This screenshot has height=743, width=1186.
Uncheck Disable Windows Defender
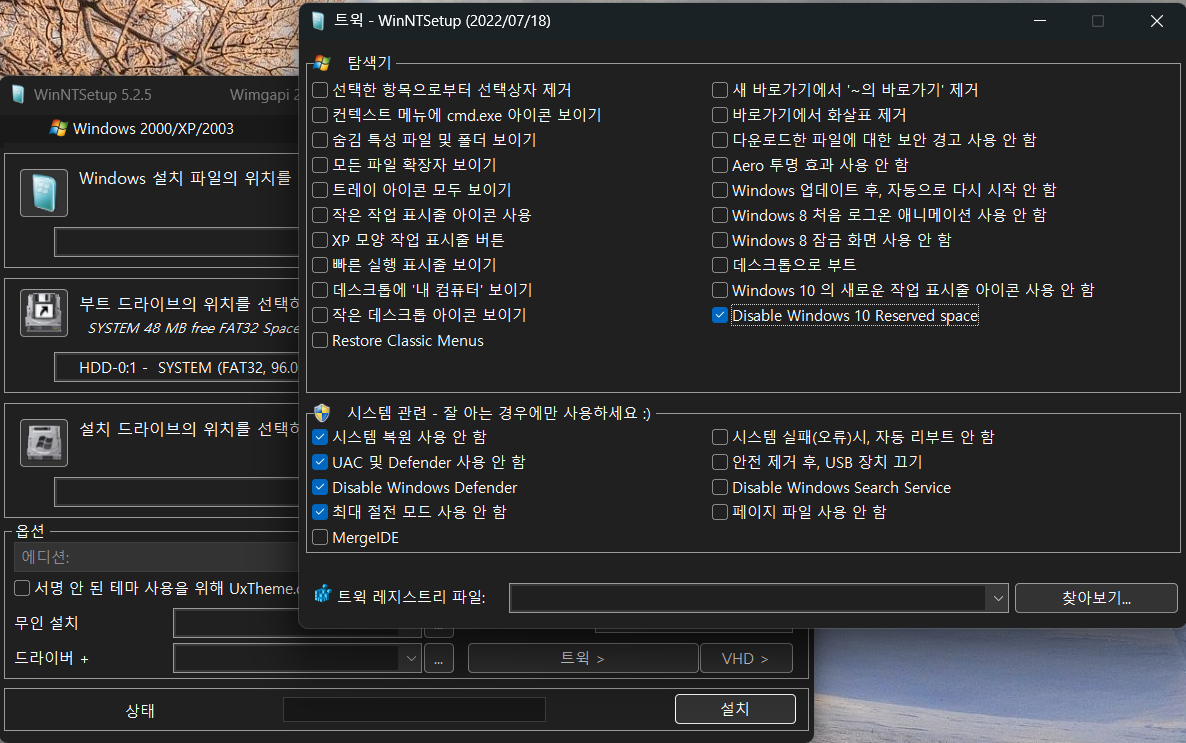click(x=320, y=487)
